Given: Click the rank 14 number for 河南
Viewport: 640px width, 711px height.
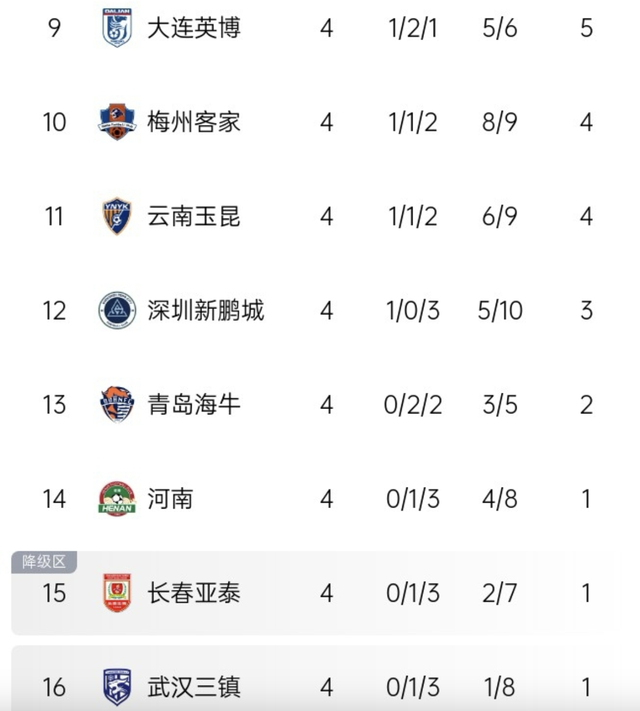Looking at the screenshot, I should click(54, 499).
